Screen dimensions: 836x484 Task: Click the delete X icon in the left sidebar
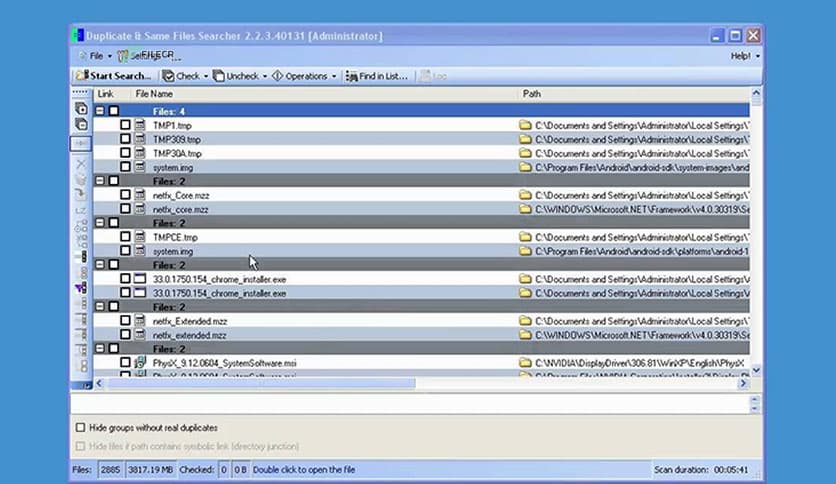click(x=81, y=164)
